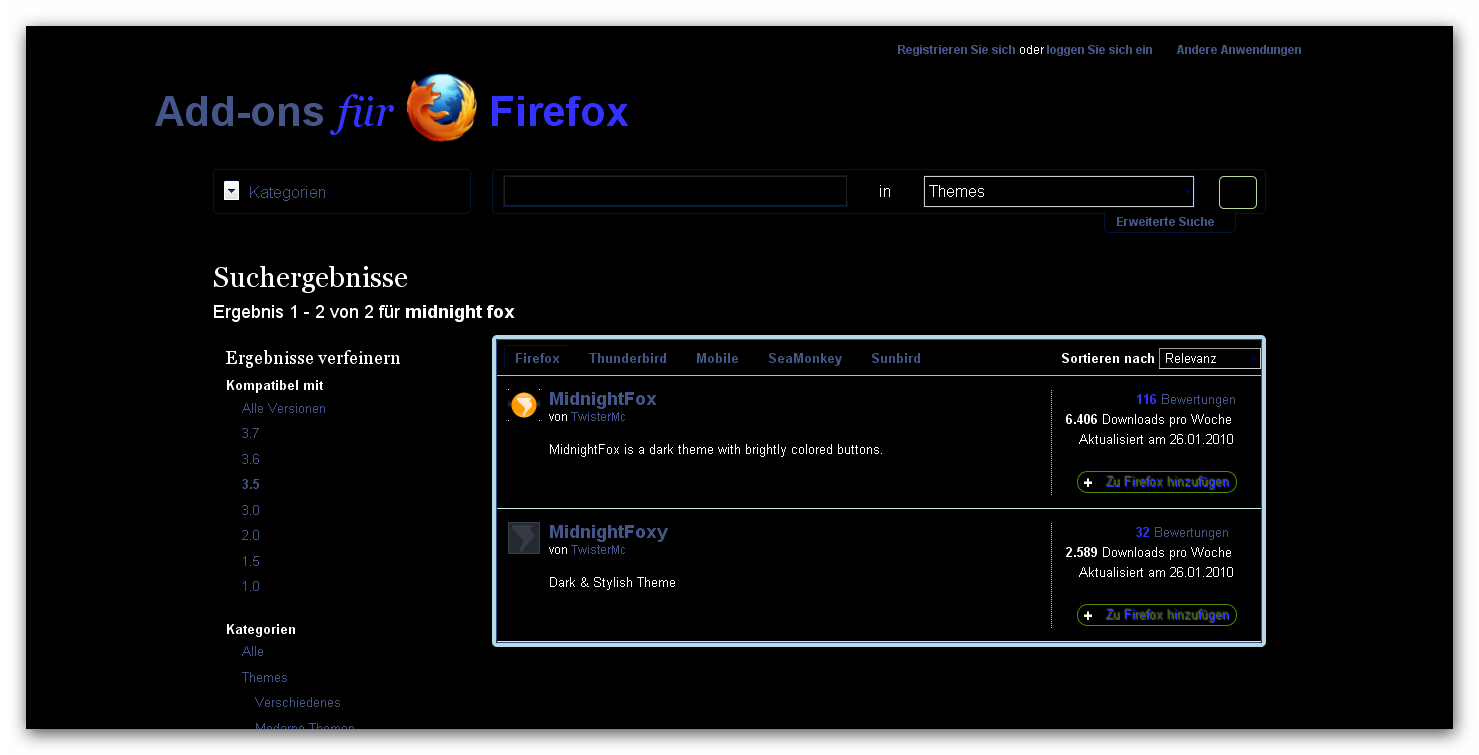
Task: Click the orange MidnightFox theme icon
Action: [x=524, y=405]
